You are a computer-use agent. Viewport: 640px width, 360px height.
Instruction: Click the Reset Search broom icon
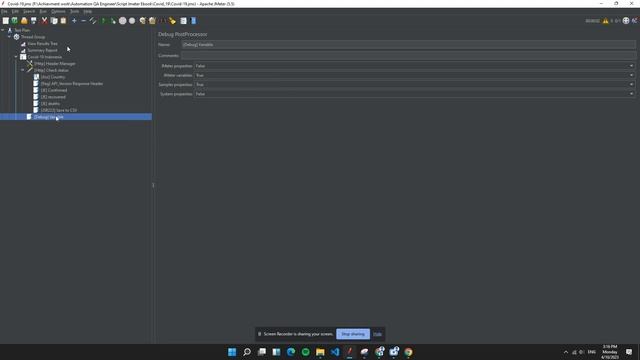click(x=172, y=21)
